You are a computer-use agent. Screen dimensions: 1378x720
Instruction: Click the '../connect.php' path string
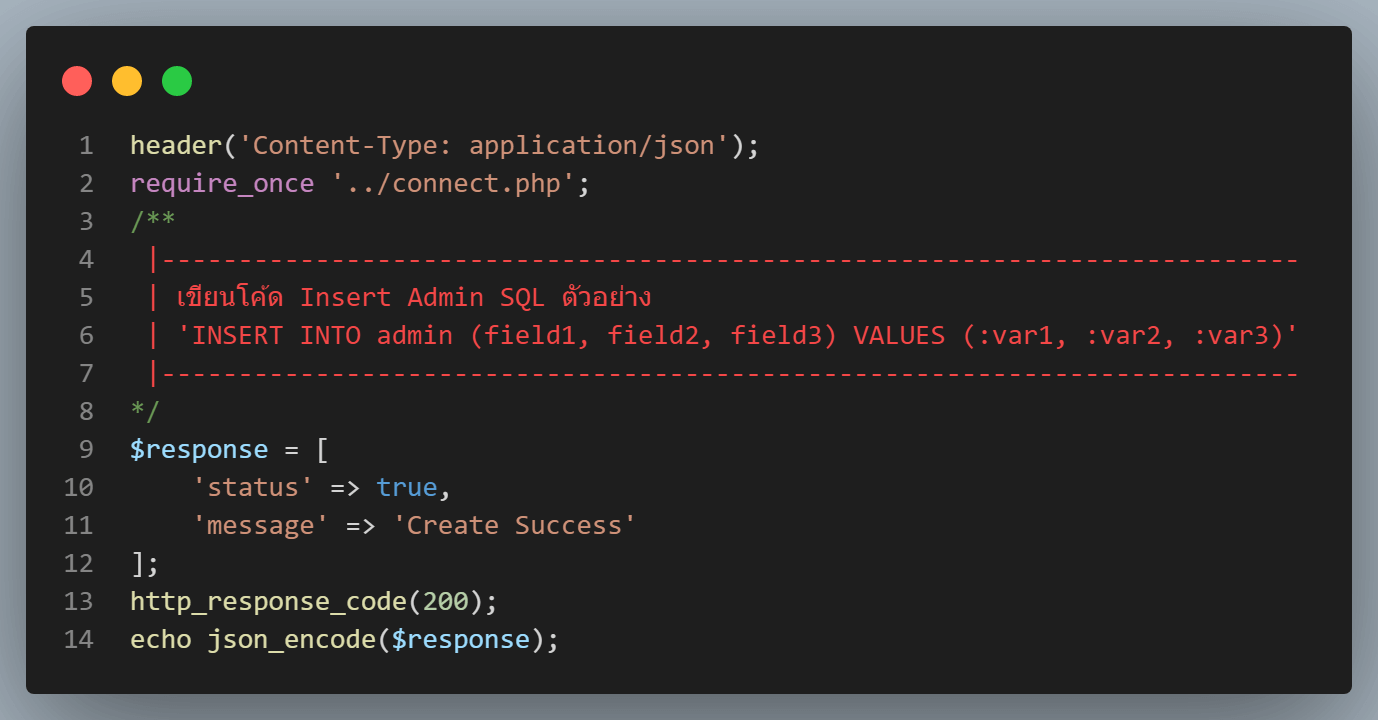coord(453,184)
